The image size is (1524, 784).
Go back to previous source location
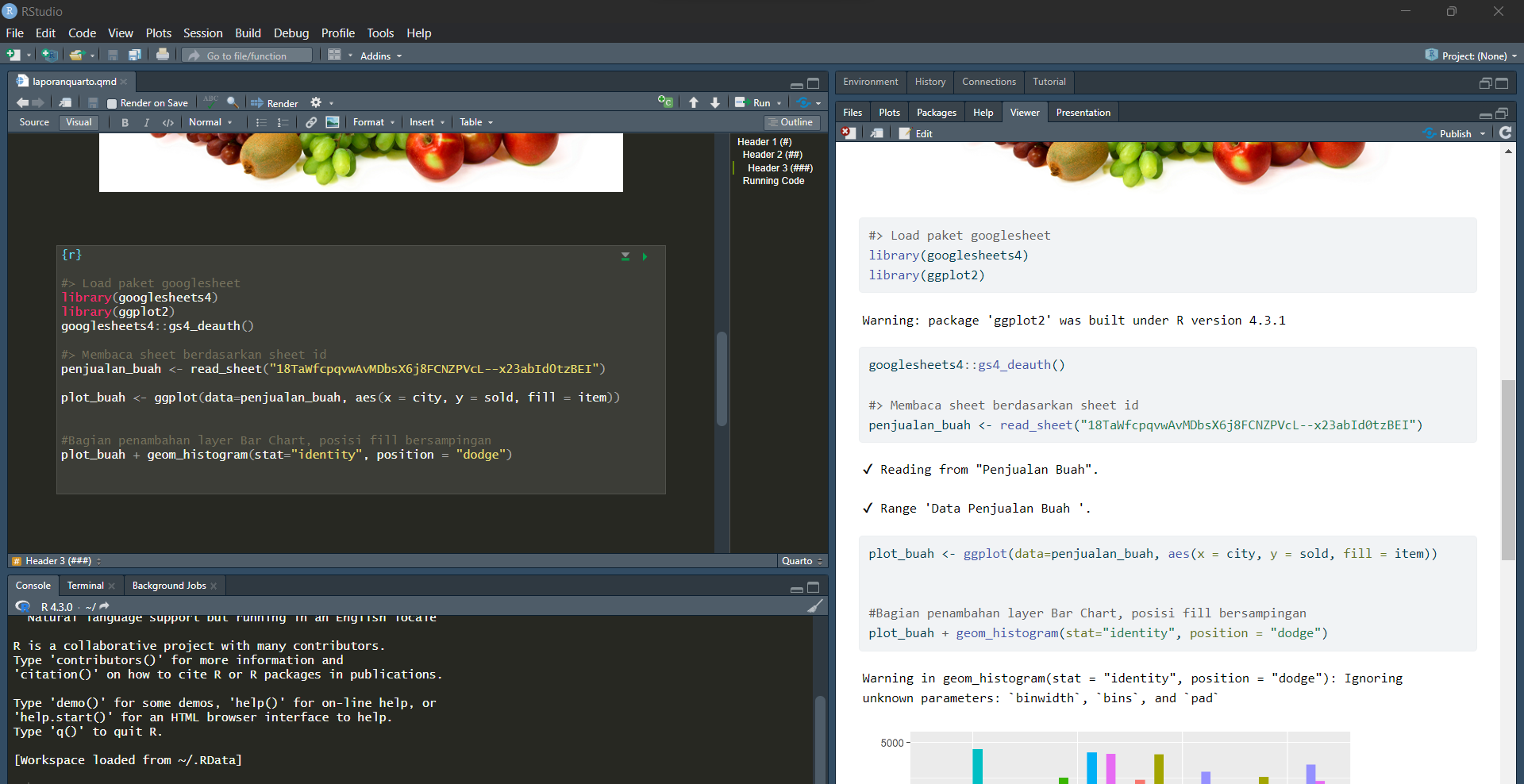pyautogui.click(x=22, y=102)
